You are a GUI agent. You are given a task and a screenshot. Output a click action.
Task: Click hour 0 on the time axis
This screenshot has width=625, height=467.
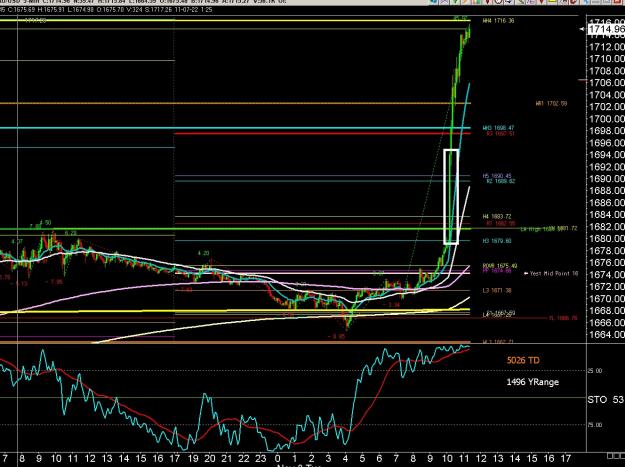pyautogui.click(x=278, y=458)
